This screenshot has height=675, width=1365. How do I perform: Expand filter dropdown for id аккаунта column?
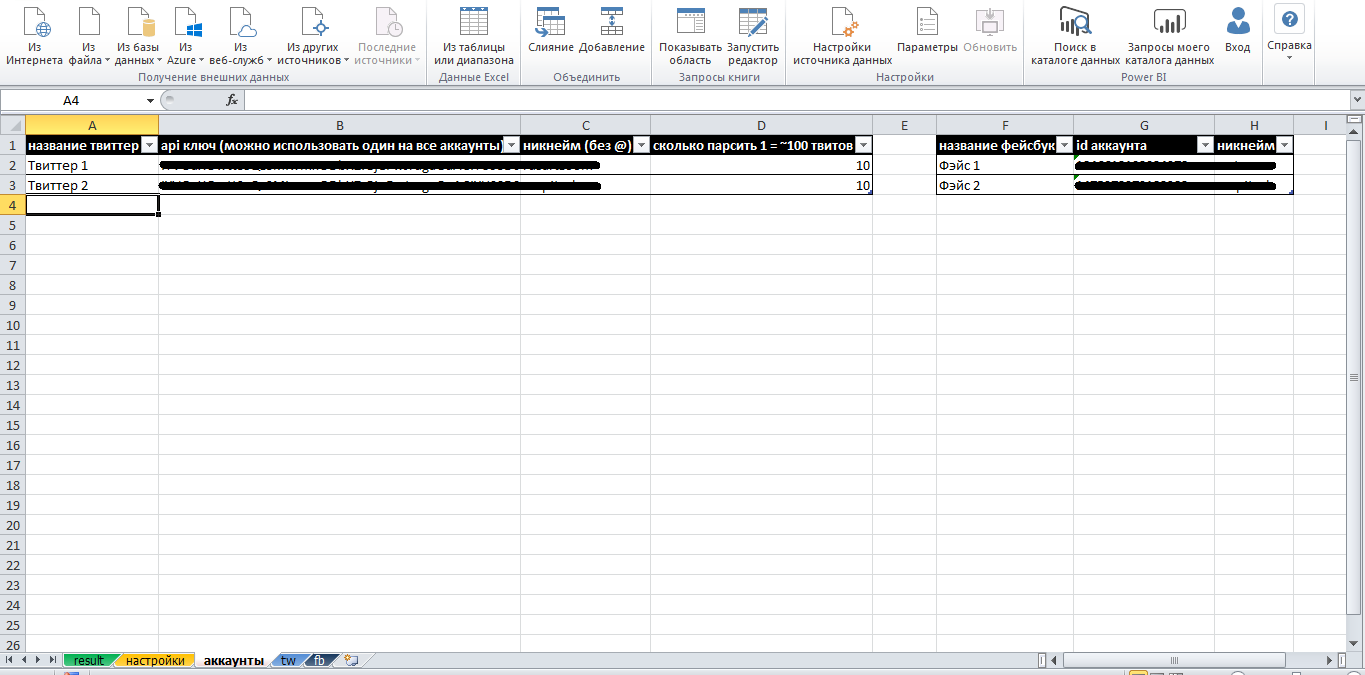pos(1205,146)
